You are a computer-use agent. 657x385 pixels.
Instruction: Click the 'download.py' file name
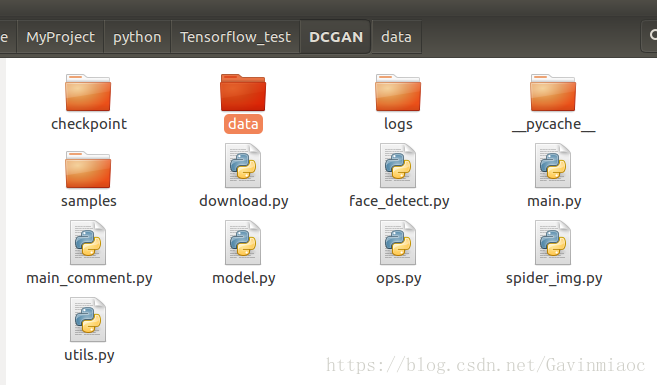pyautogui.click(x=244, y=201)
